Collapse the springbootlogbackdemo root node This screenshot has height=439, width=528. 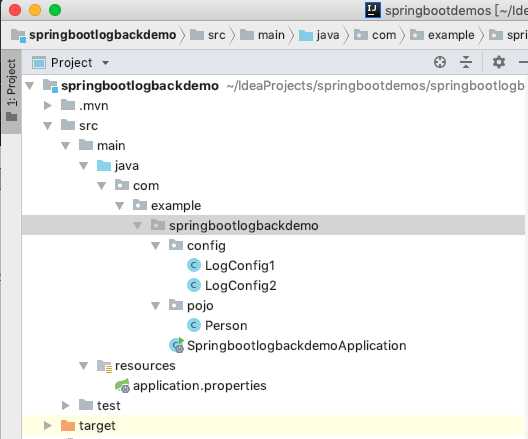pos(30,86)
